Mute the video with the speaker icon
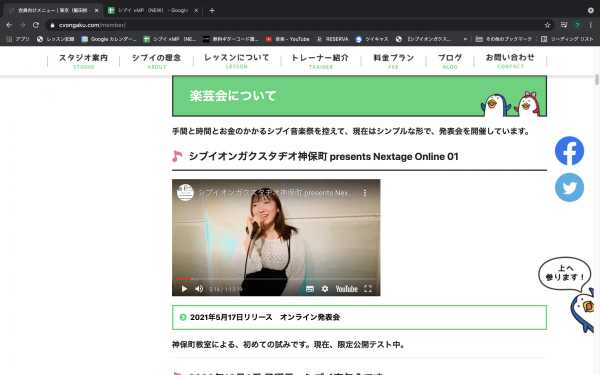 (199, 289)
